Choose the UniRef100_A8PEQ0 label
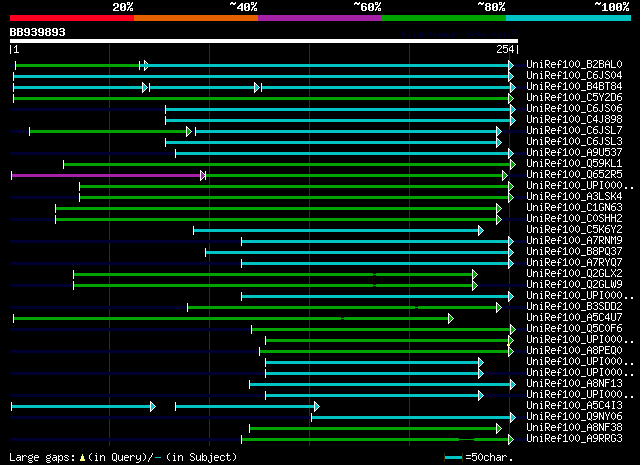This screenshot has height=465, width=640. [574, 351]
